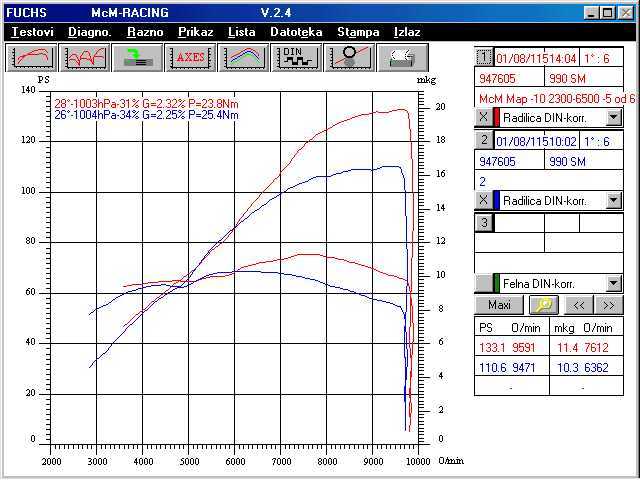Click the printer toolbar icon
Screen dimensions: 640x480
401,57
